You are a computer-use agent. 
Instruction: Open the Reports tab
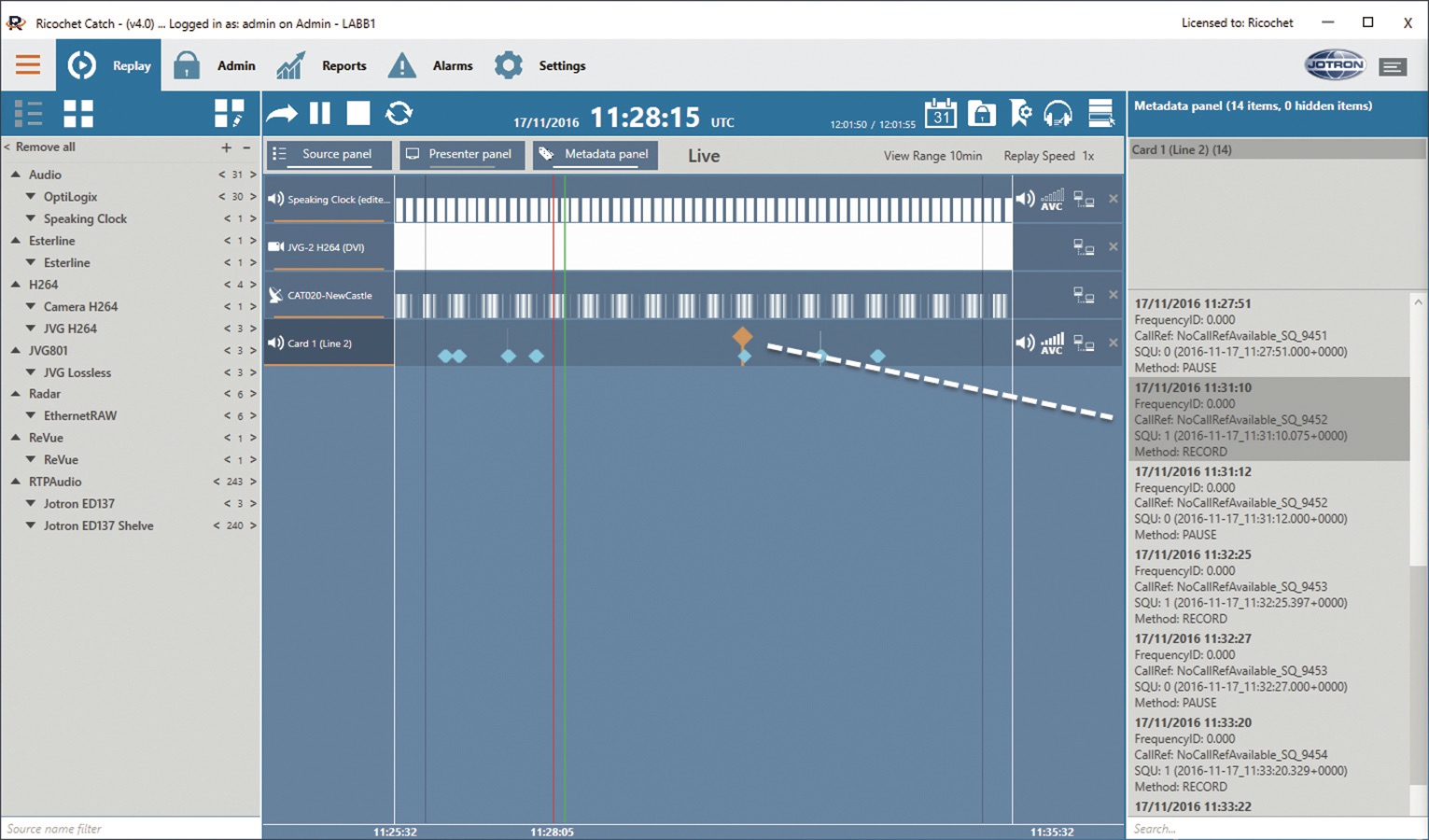[343, 66]
